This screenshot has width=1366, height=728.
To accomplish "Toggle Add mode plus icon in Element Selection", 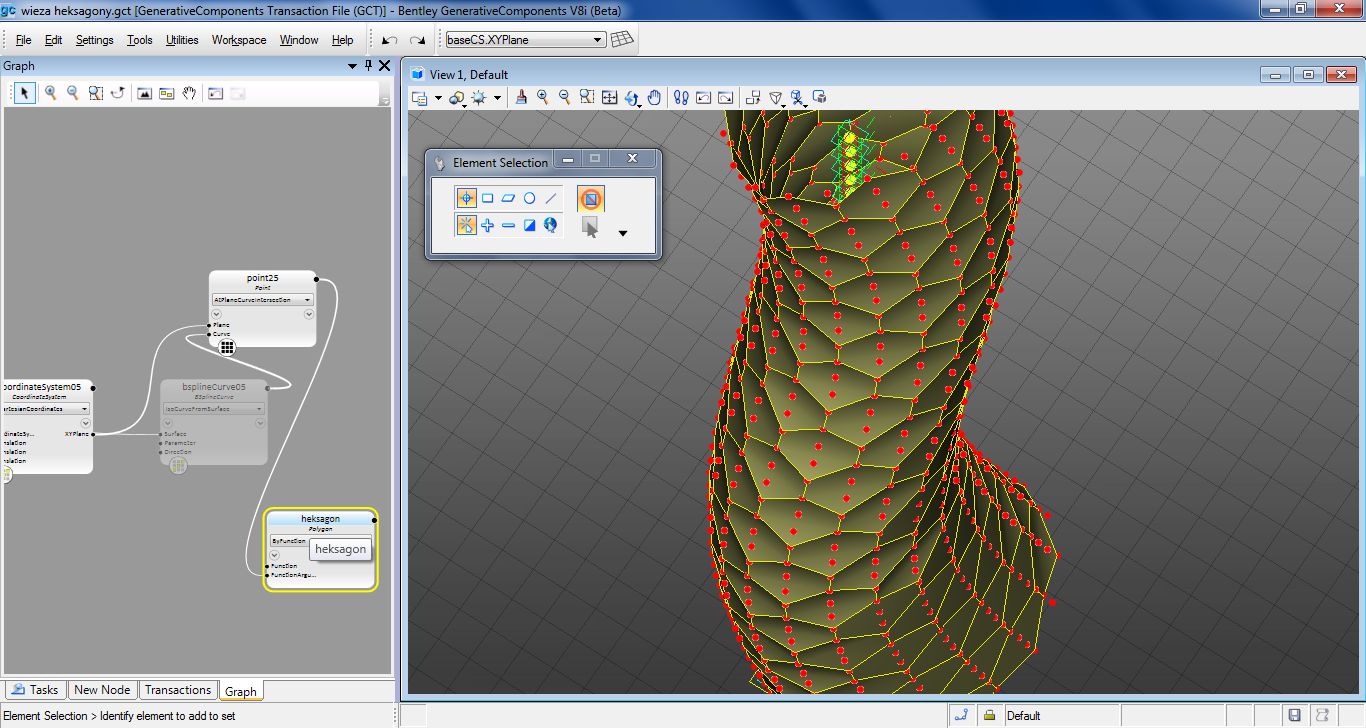I will pos(487,225).
